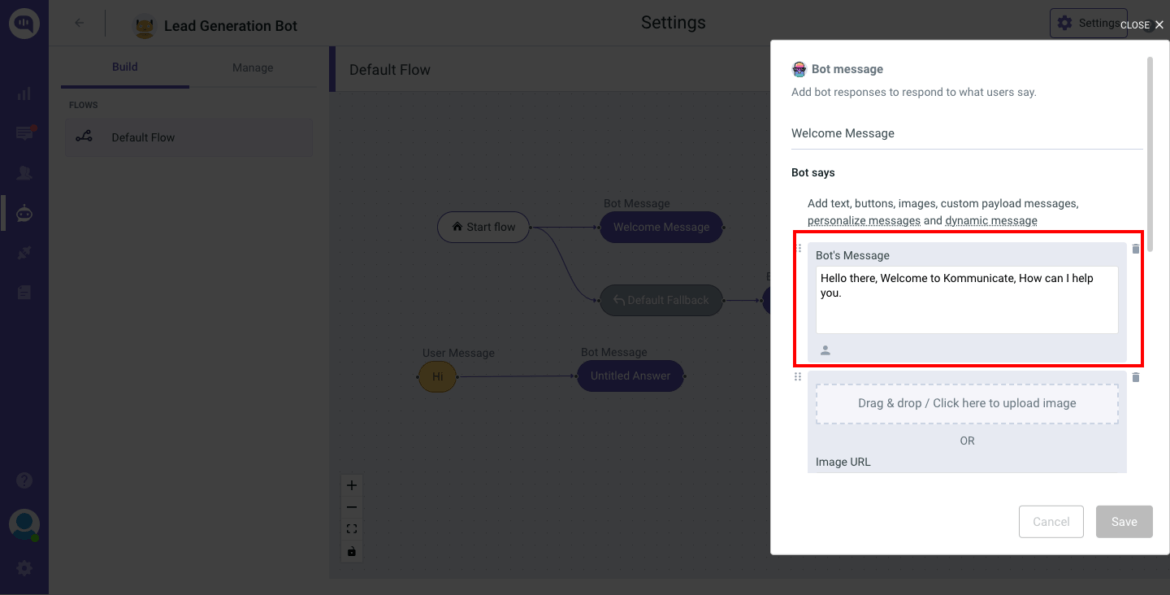This screenshot has width=1170, height=595.
Task: Fit the flow to screen
Action: [x=351, y=529]
